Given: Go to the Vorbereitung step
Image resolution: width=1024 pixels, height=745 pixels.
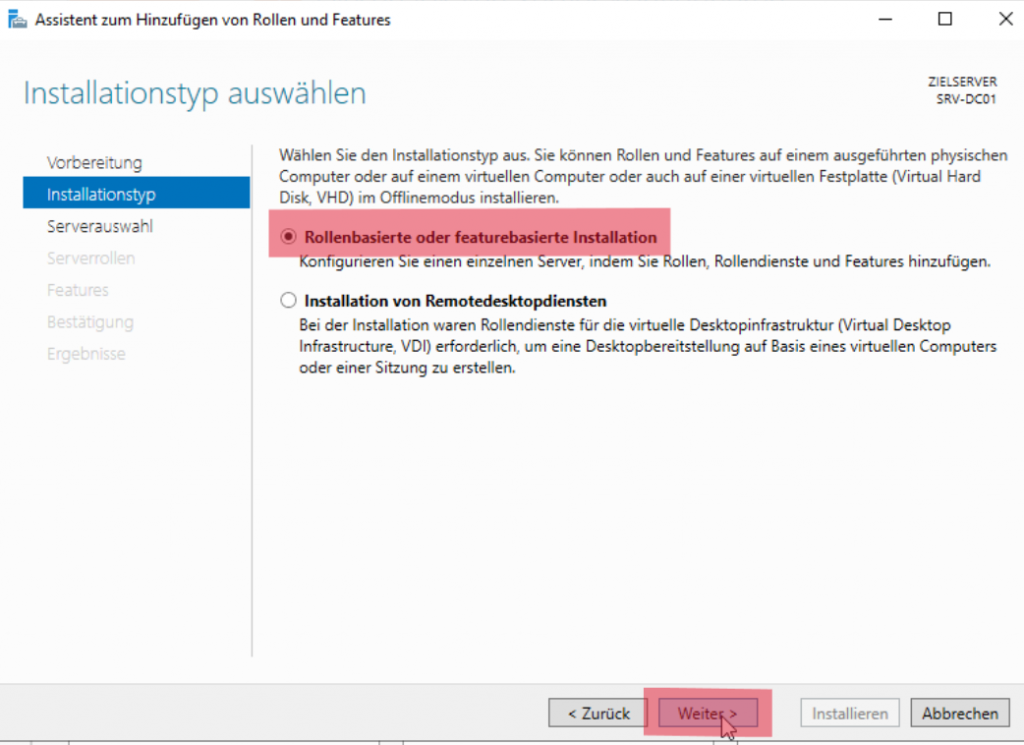Looking at the screenshot, I should coord(94,162).
